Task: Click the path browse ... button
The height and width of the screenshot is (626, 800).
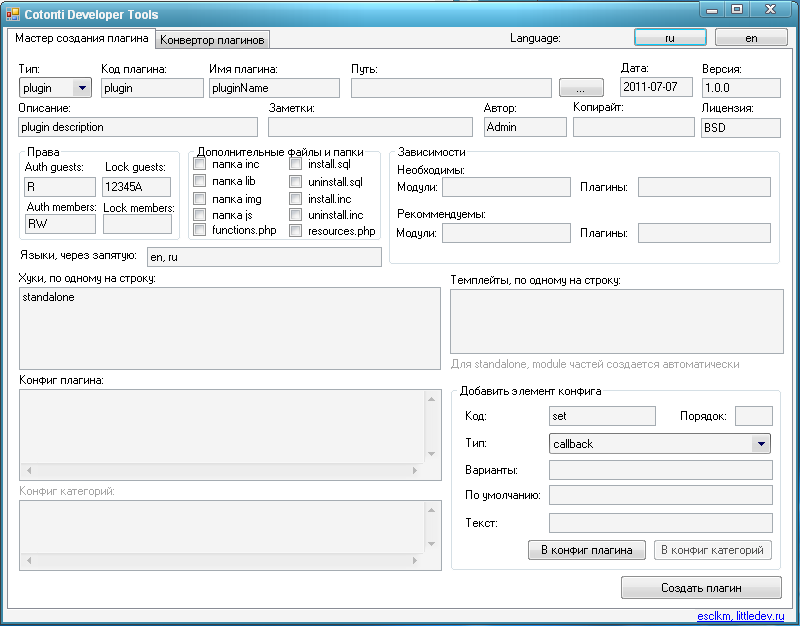Action: (581, 88)
